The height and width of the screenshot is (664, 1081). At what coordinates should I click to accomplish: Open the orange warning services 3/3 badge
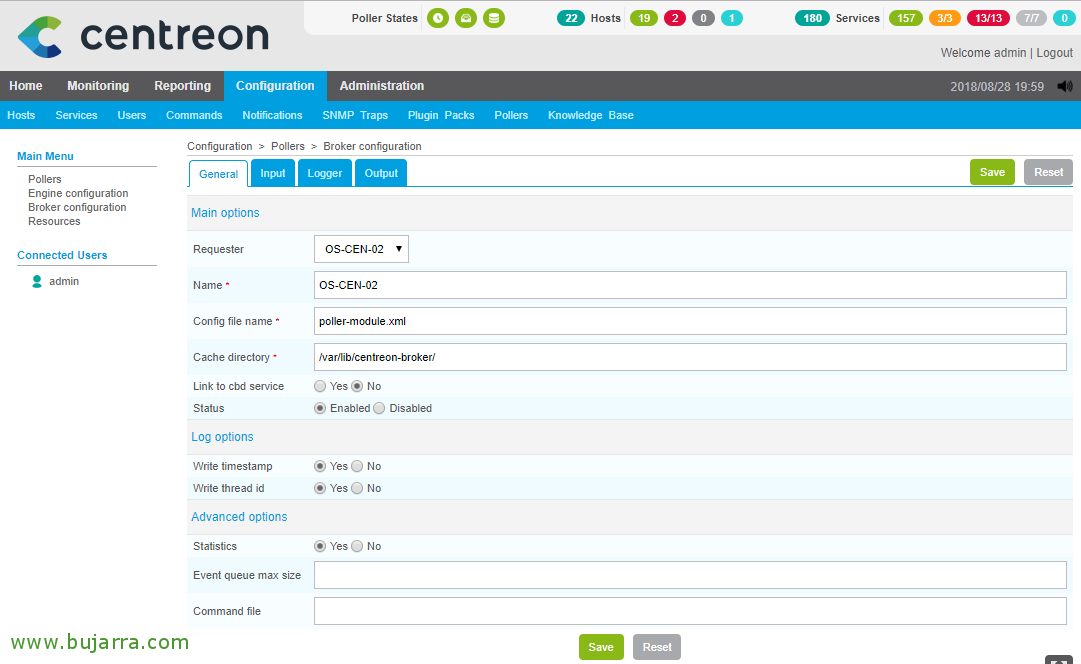(944, 18)
